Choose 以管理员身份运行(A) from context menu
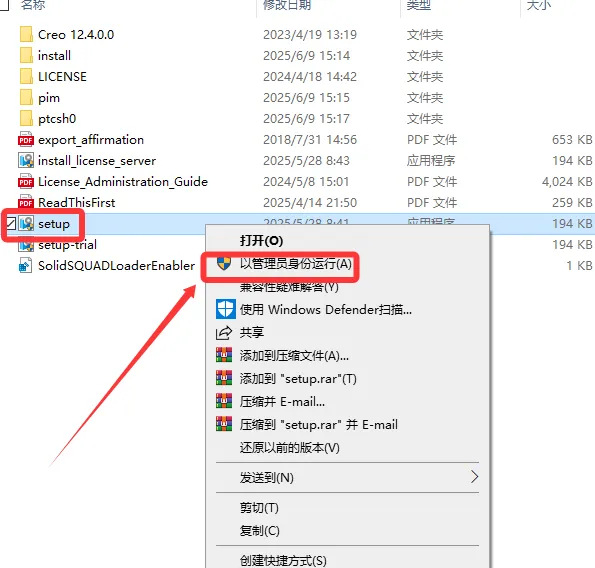 tap(296, 264)
